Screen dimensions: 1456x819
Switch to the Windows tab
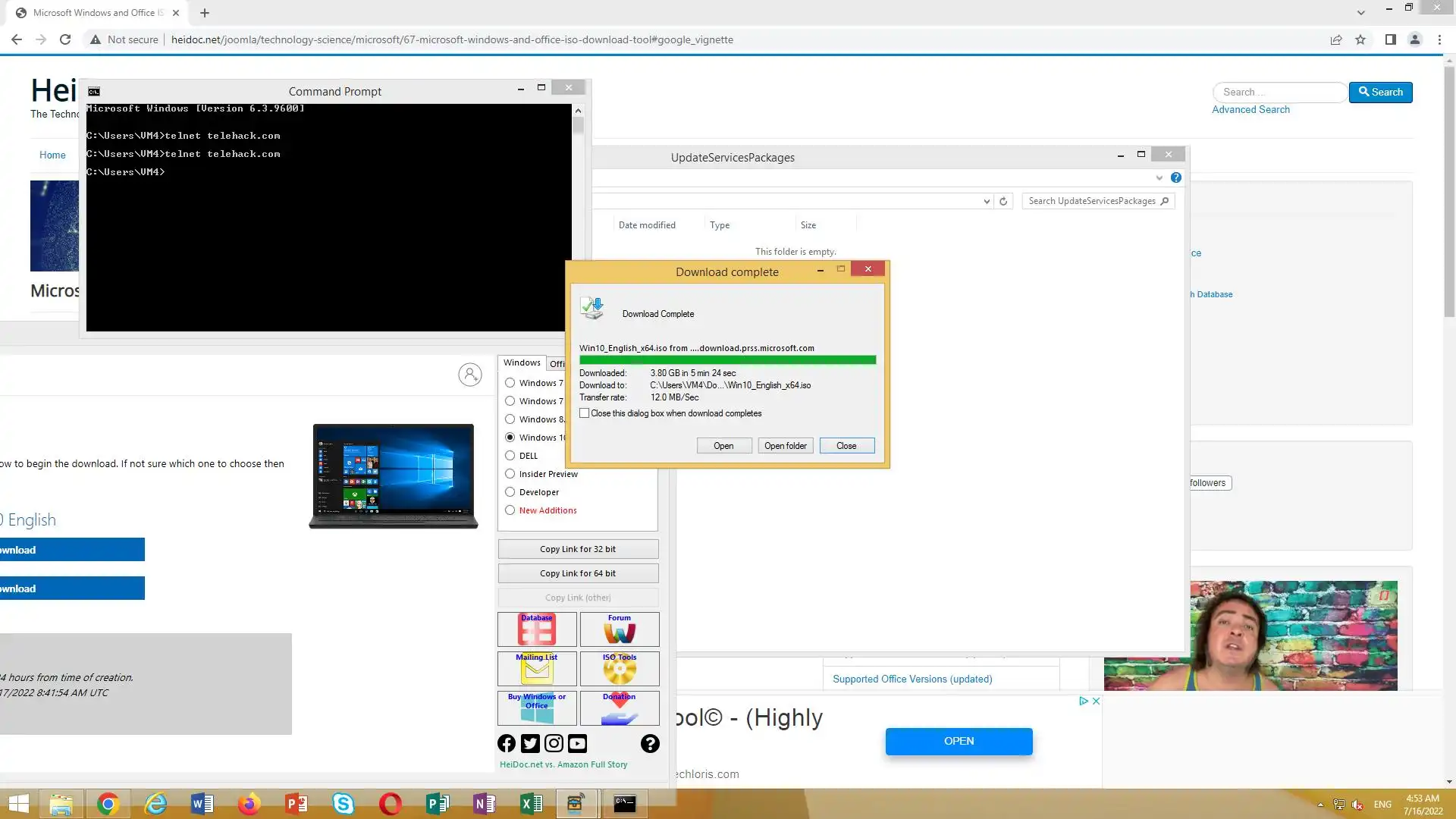(522, 363)
